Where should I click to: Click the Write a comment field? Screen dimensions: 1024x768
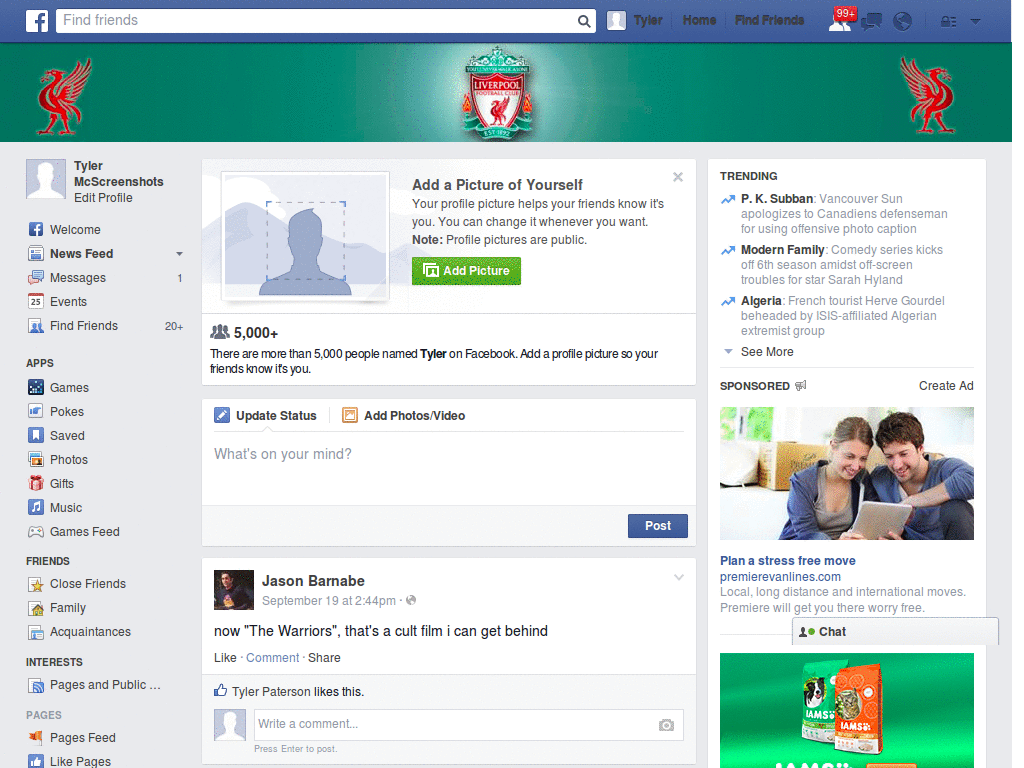[x=468, y=725]
